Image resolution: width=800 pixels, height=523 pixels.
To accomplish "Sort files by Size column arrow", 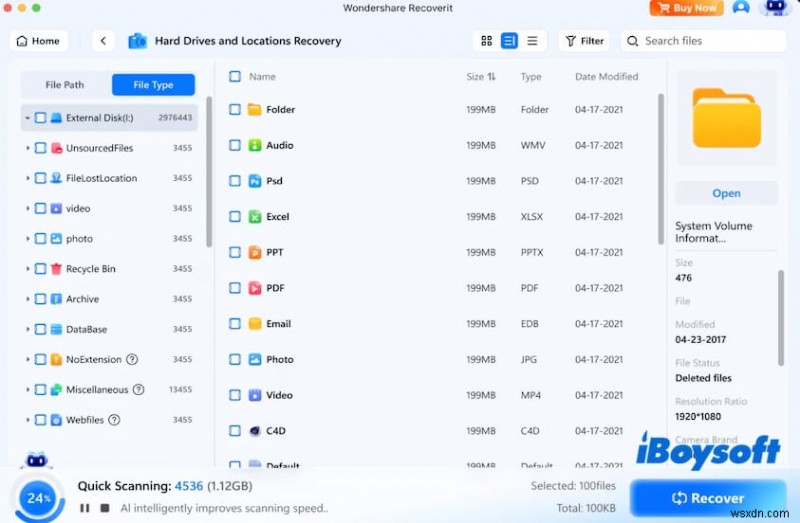I will pyautogui.click(x=491, y=77).
